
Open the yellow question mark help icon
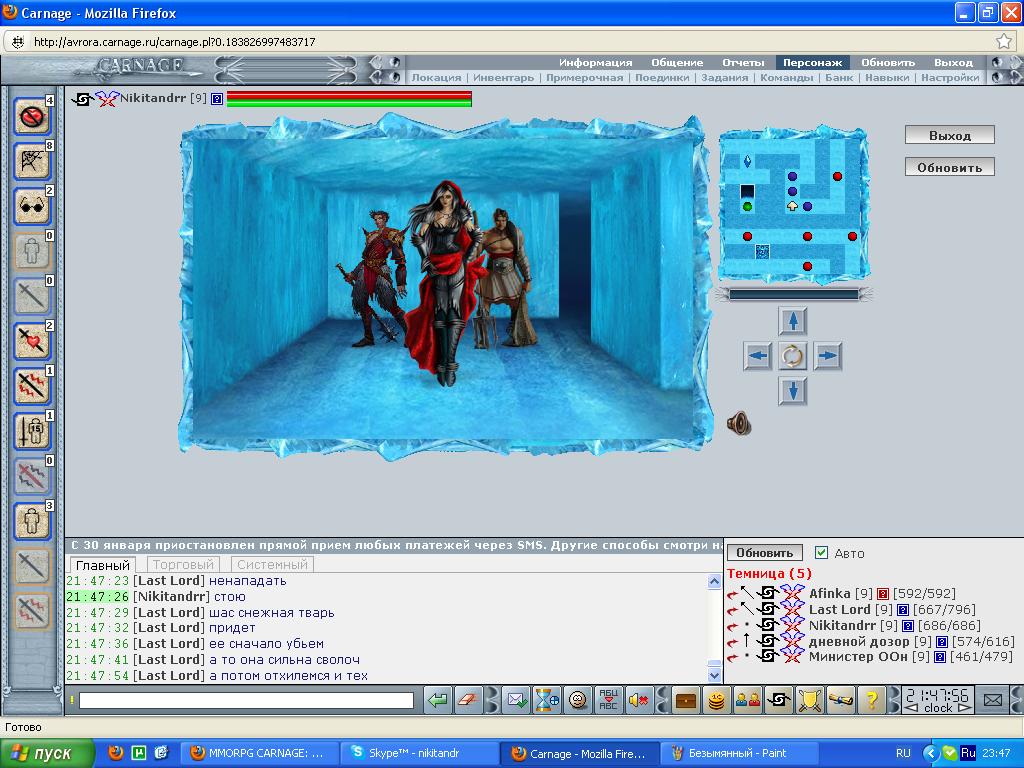(x=871, y=701)
